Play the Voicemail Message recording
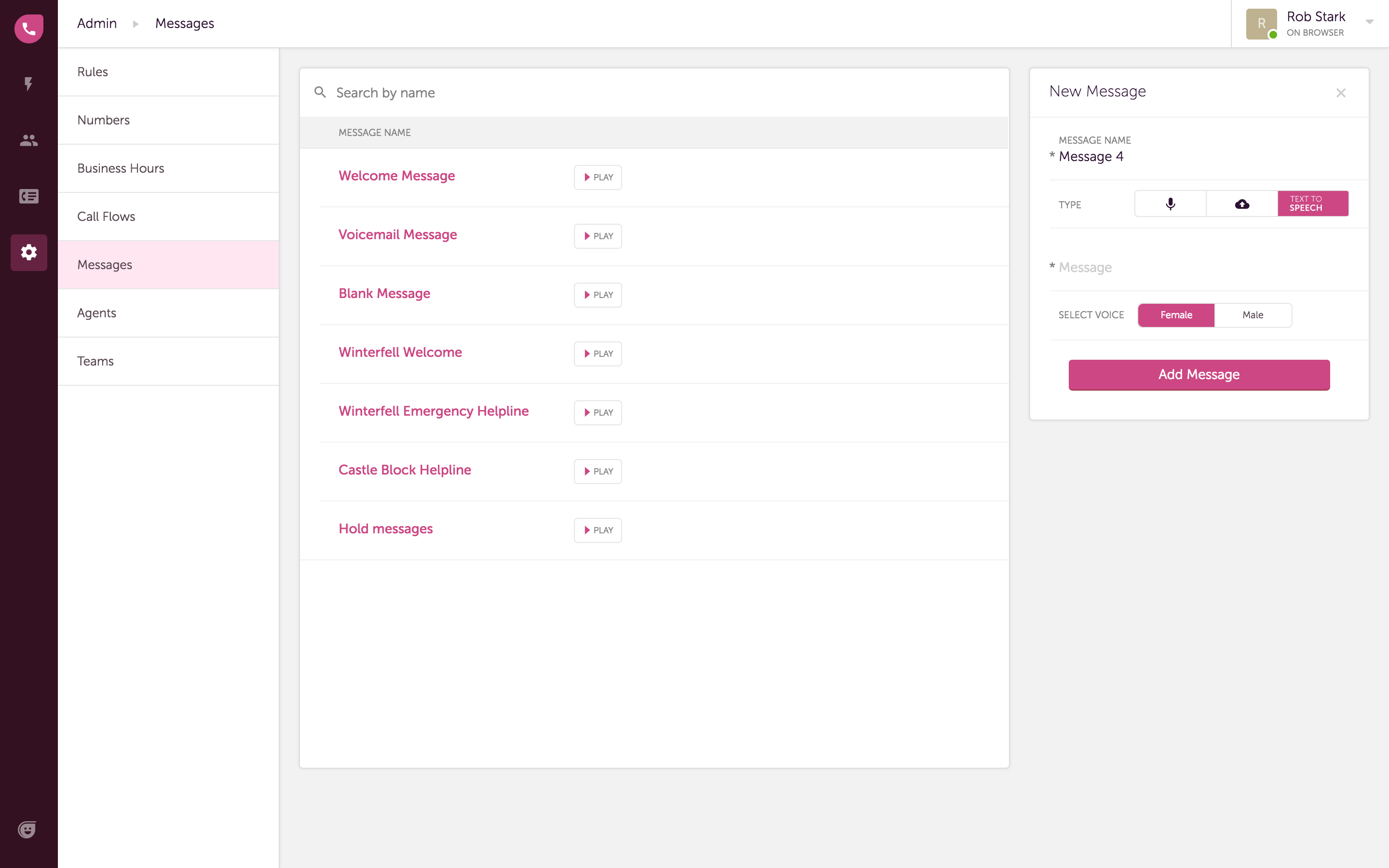Viewport: 1389px width, 868px height. coord(598,236)
